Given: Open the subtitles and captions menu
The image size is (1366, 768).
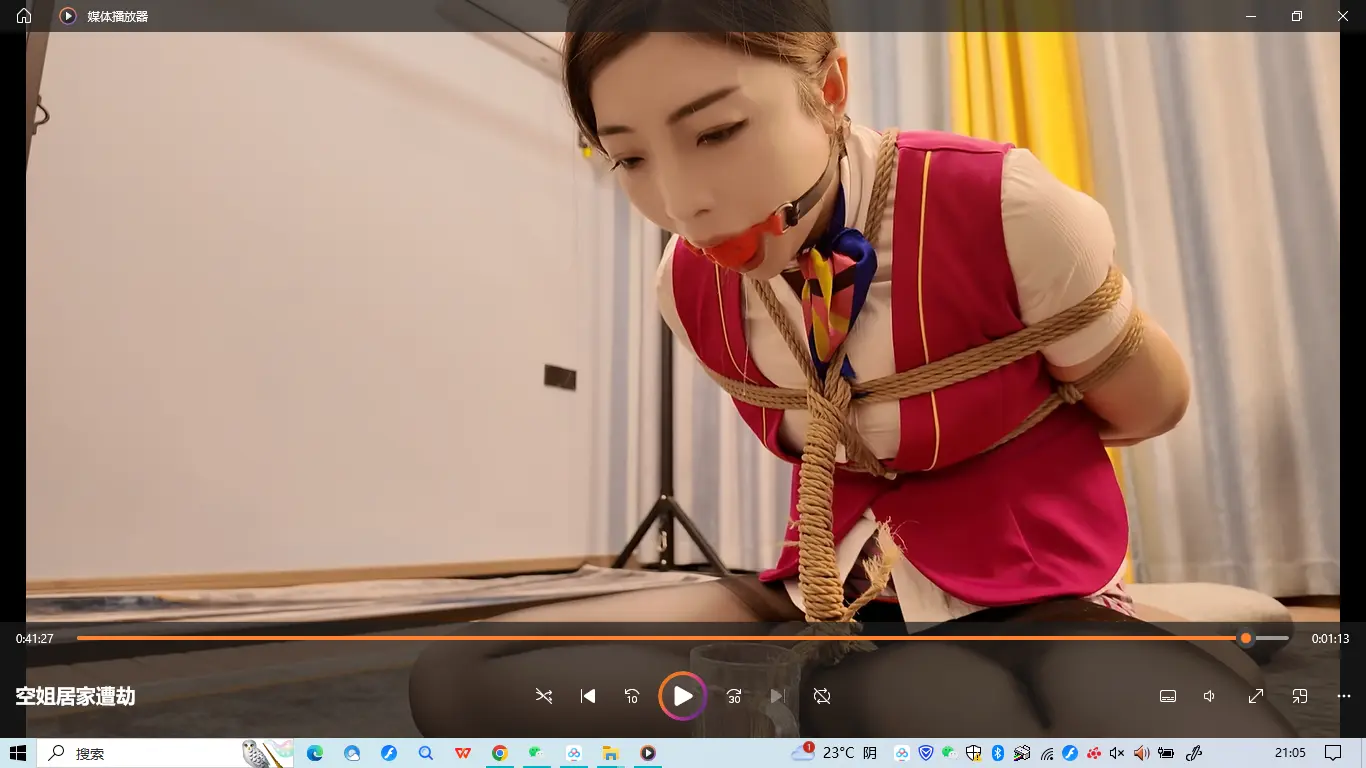Looking at the screenshot, I should click(x=1167, y=696).
